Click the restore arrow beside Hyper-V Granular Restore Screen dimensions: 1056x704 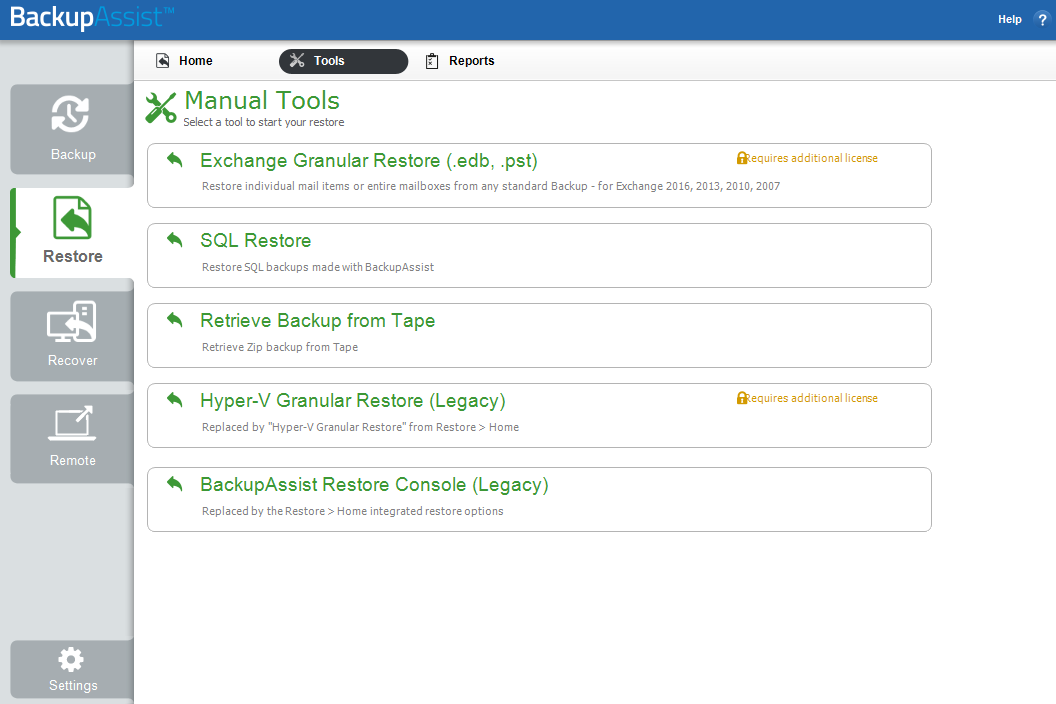tap(175, 399)
